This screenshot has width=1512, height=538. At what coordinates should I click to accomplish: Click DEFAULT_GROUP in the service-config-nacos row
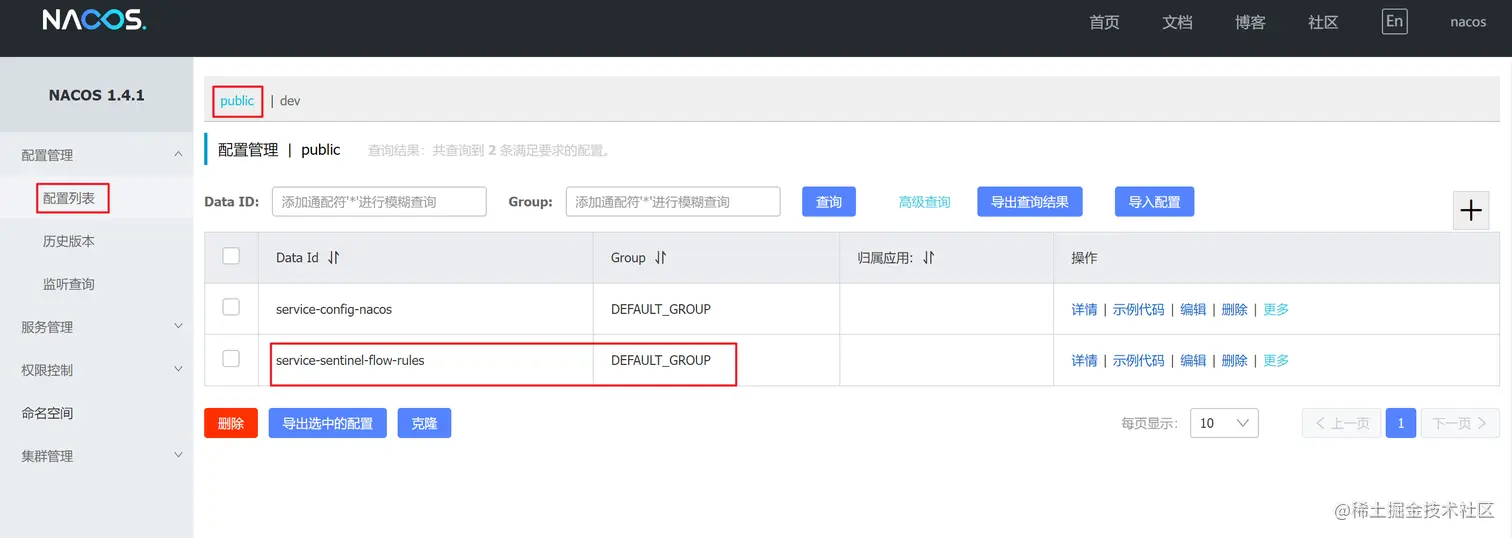[x=661, y=310]
